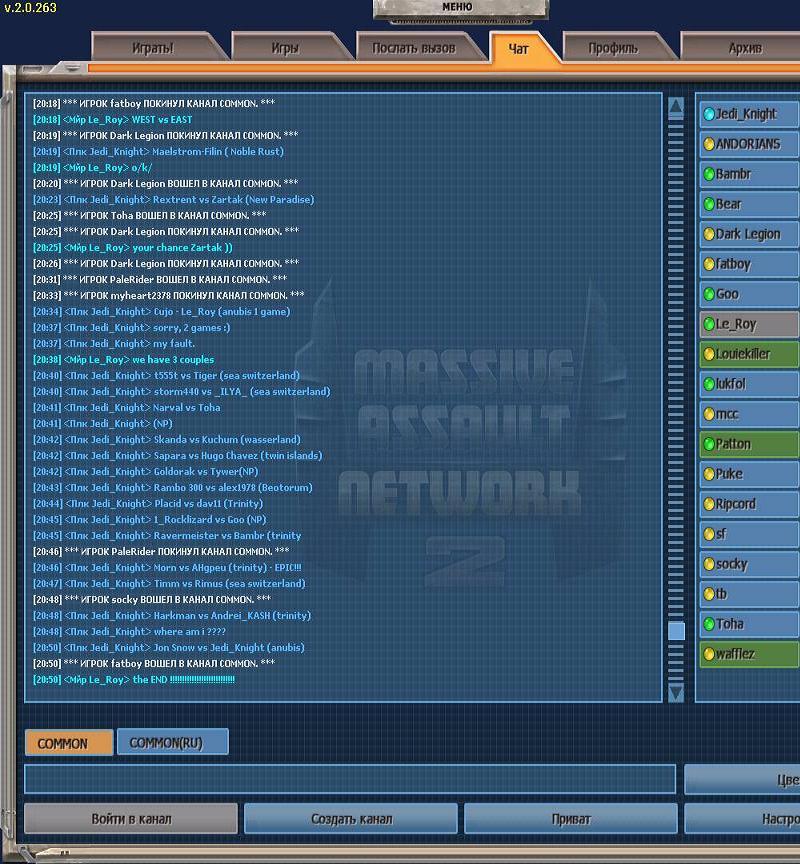Open the МЕНЮ button at top
This screenshot has height=864, width=800.
tap(460, 9)
